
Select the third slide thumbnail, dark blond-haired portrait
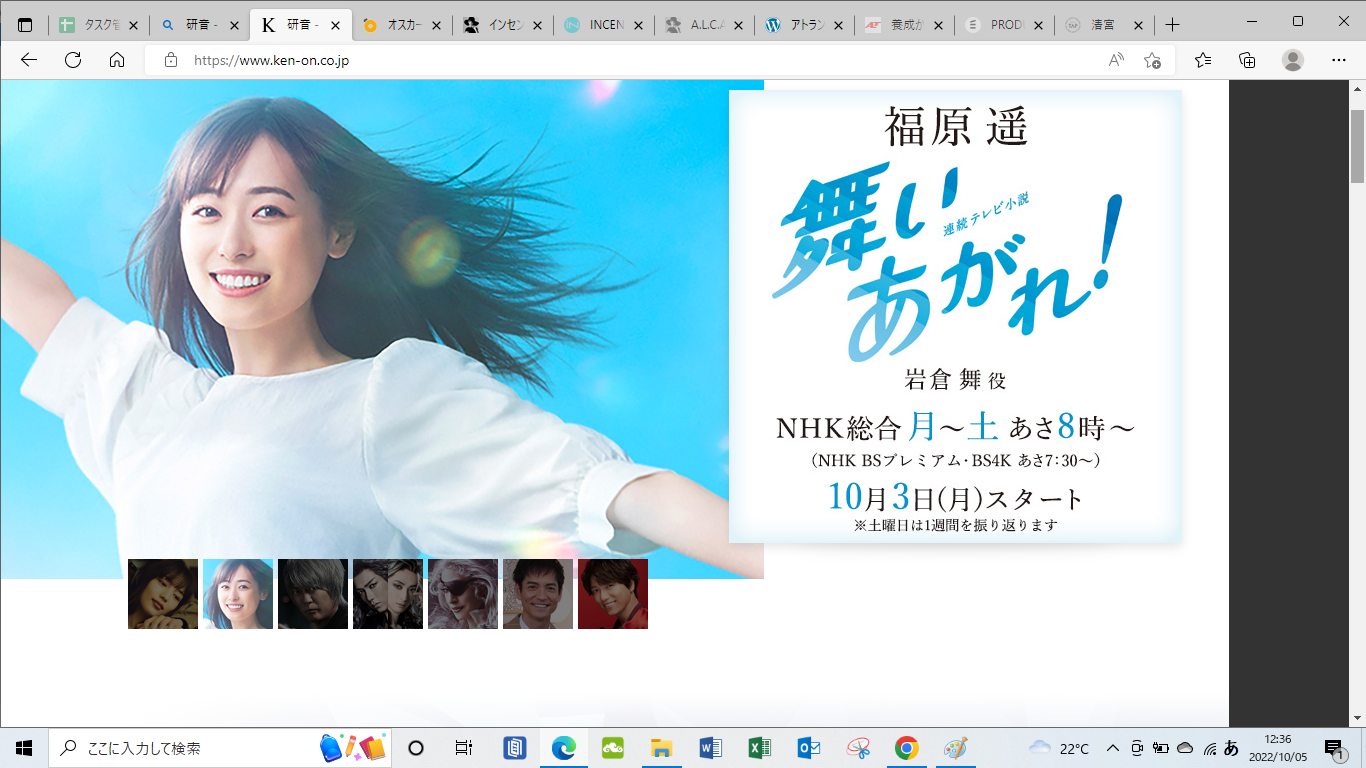(313, 594)
